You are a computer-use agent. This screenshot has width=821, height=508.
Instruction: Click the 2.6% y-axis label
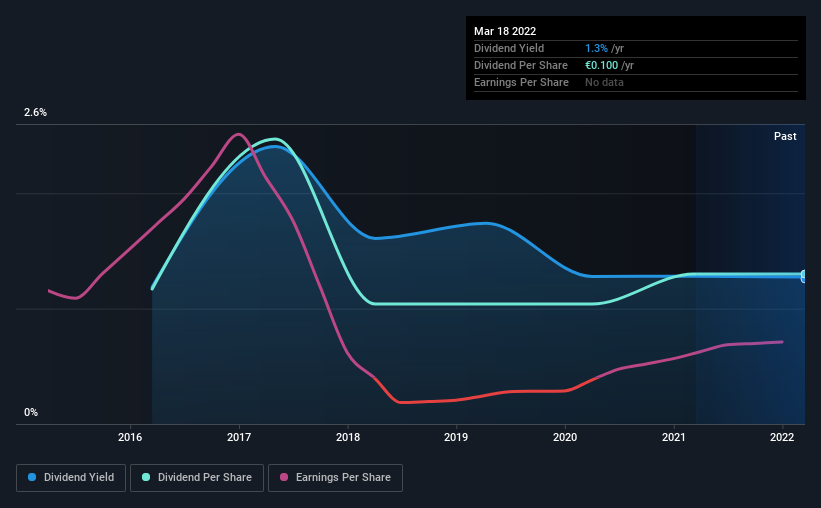click(35, 113)
